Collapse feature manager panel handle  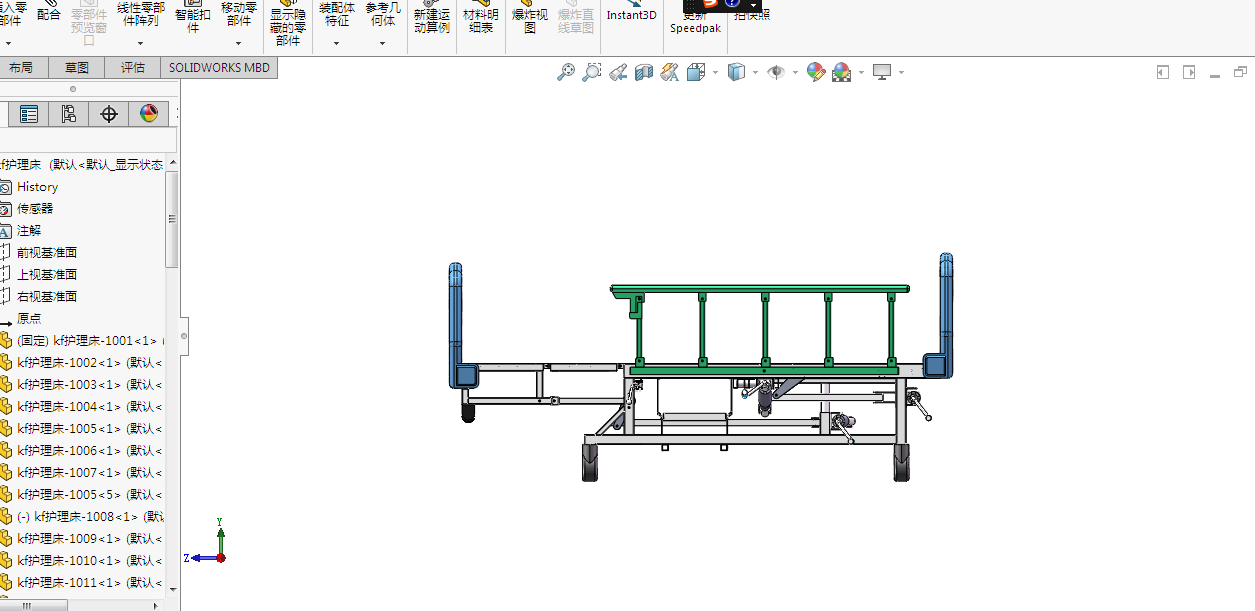point(184,336)
